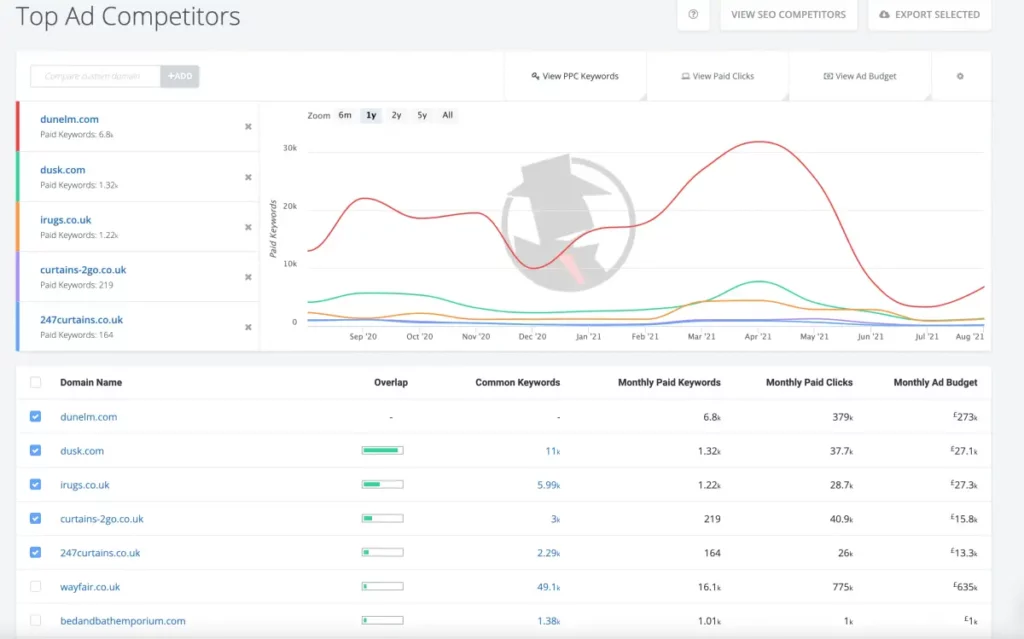Sort by Monthly Ad Budget header
Viewport: 1024px width, 639px height.
click(935, 382)
